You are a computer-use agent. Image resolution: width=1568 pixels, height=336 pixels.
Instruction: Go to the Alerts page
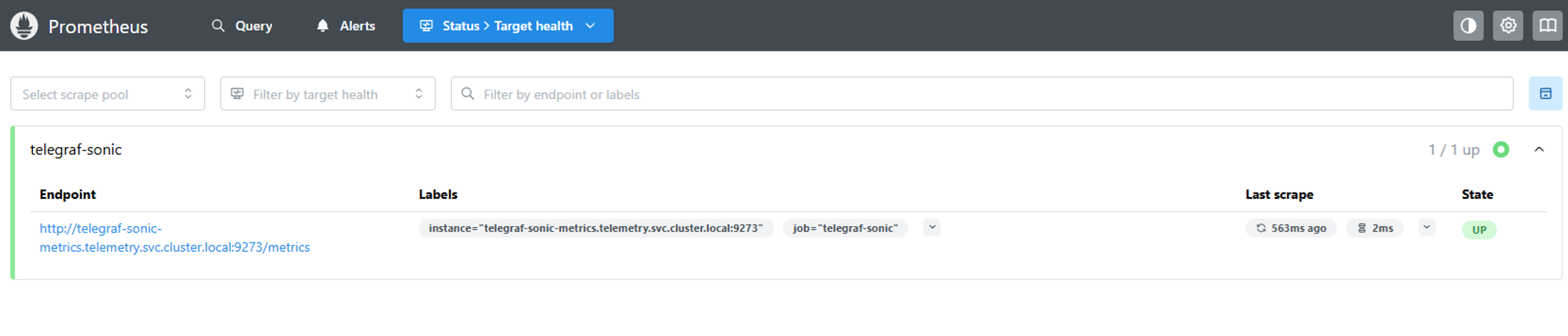click(345, 26)
